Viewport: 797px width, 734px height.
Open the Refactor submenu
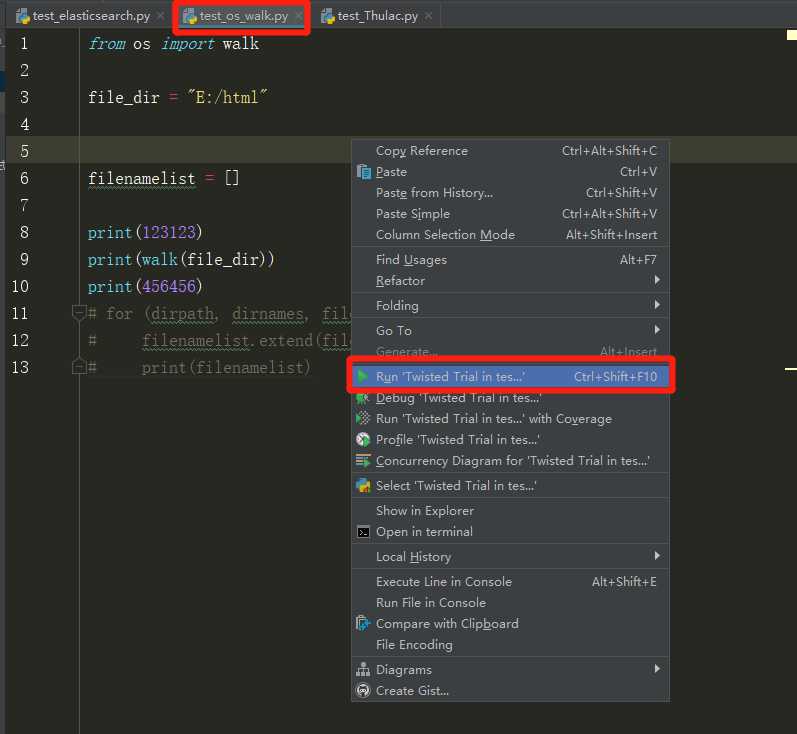pos(510,281)
